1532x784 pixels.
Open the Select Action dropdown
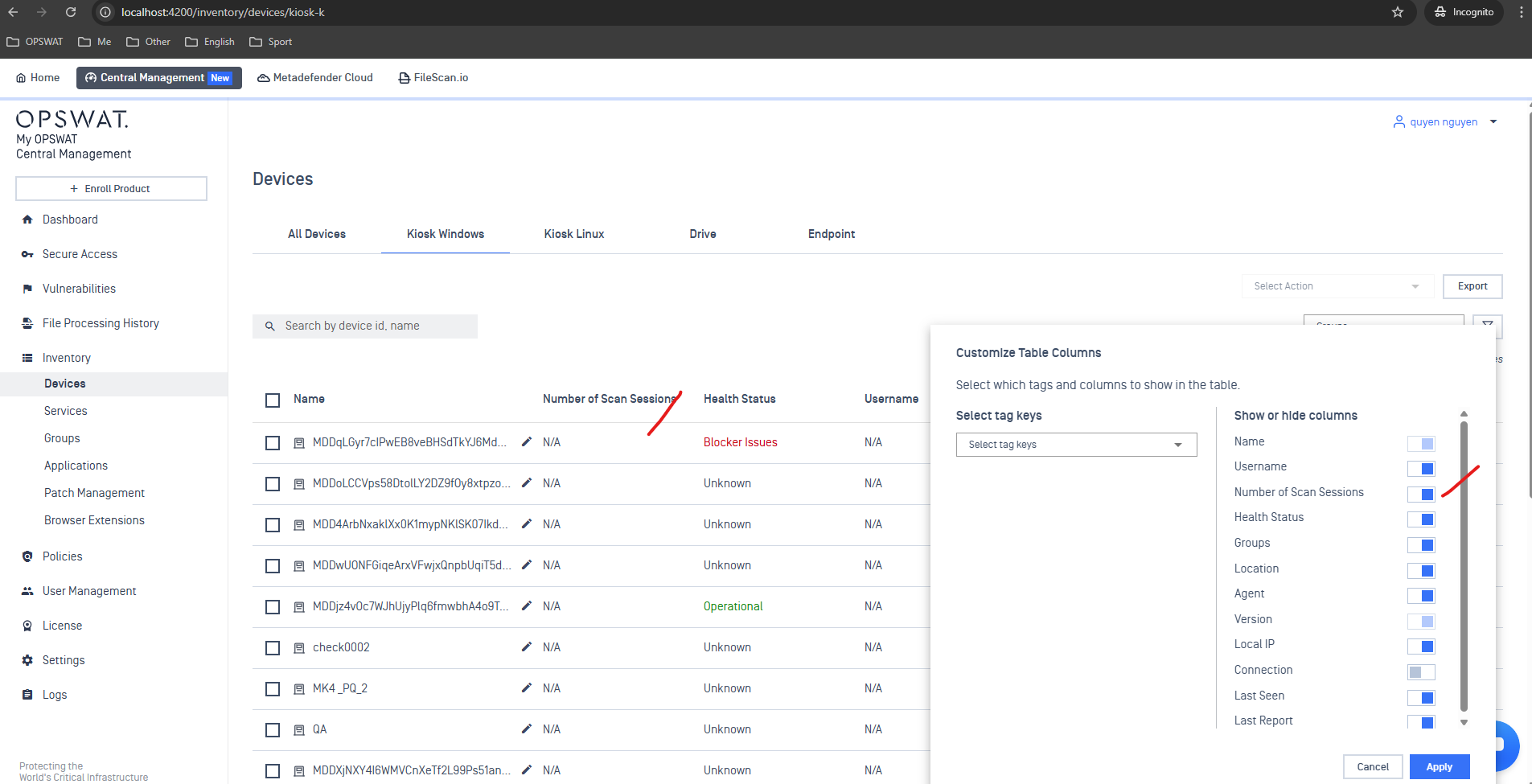[1337, 286]
